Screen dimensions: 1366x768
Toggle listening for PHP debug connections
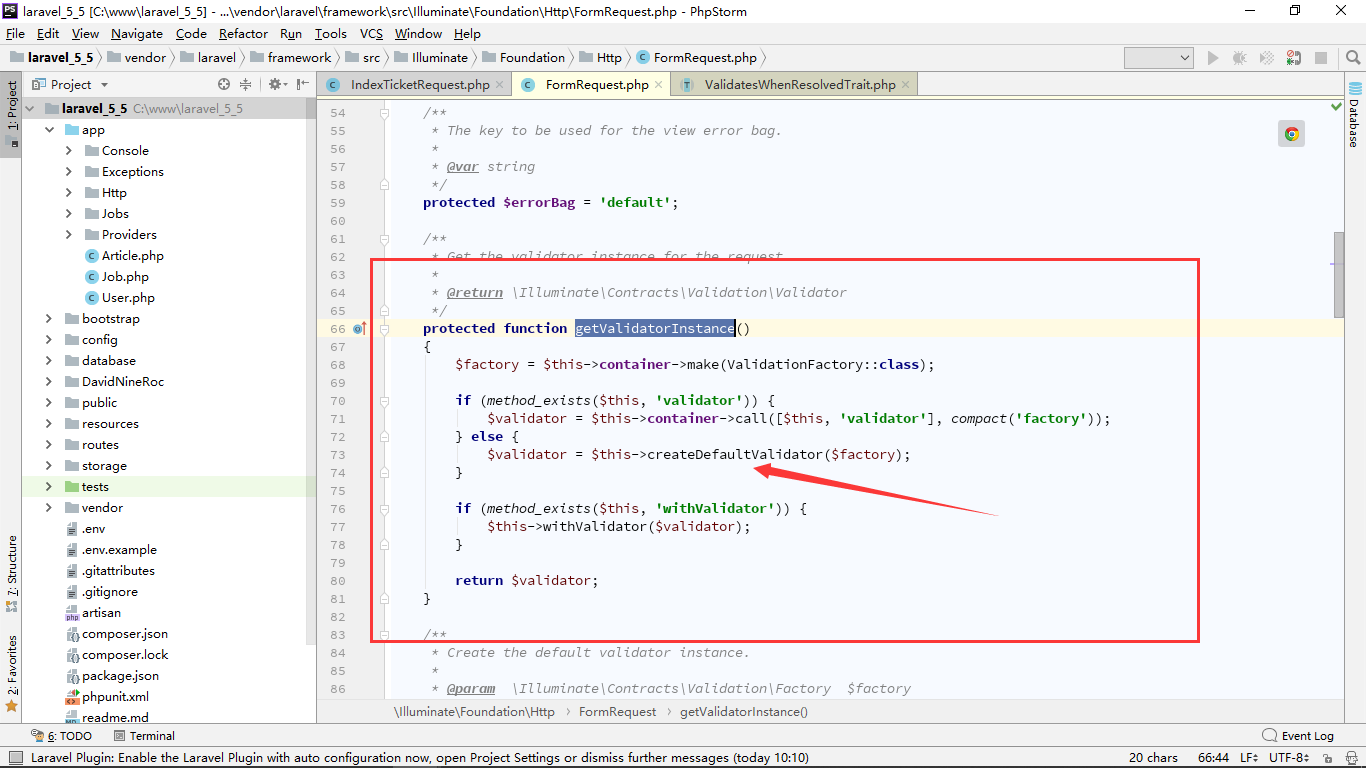coord(1294,58)
